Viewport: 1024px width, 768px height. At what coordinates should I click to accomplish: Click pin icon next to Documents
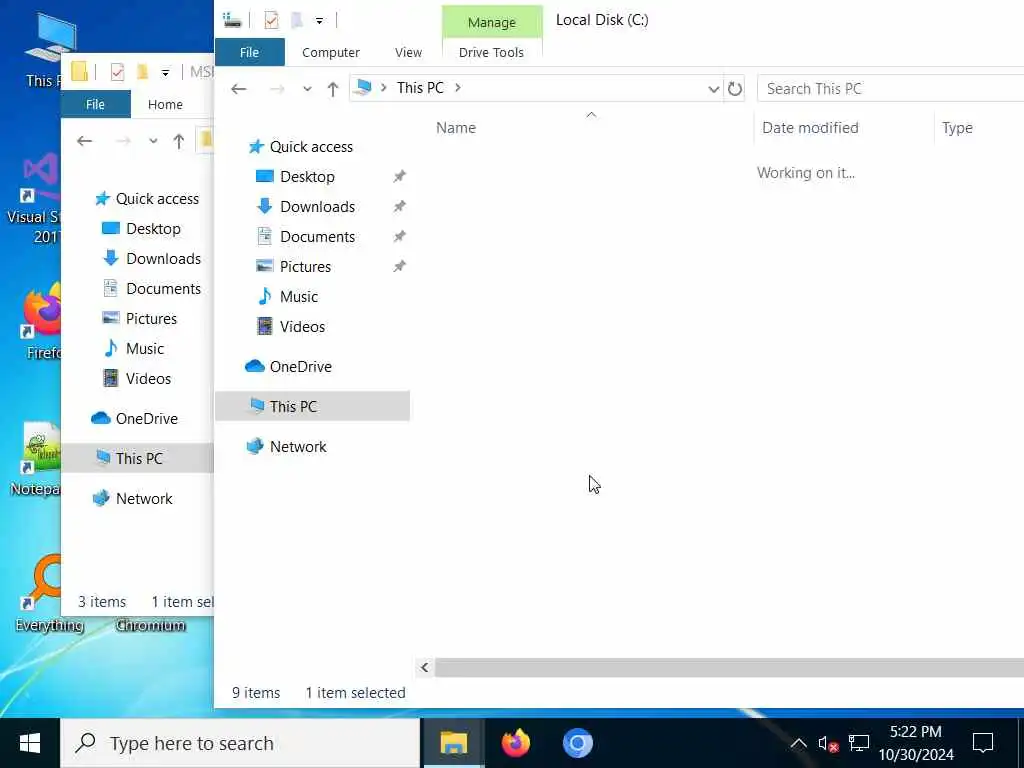coord(399,236)
